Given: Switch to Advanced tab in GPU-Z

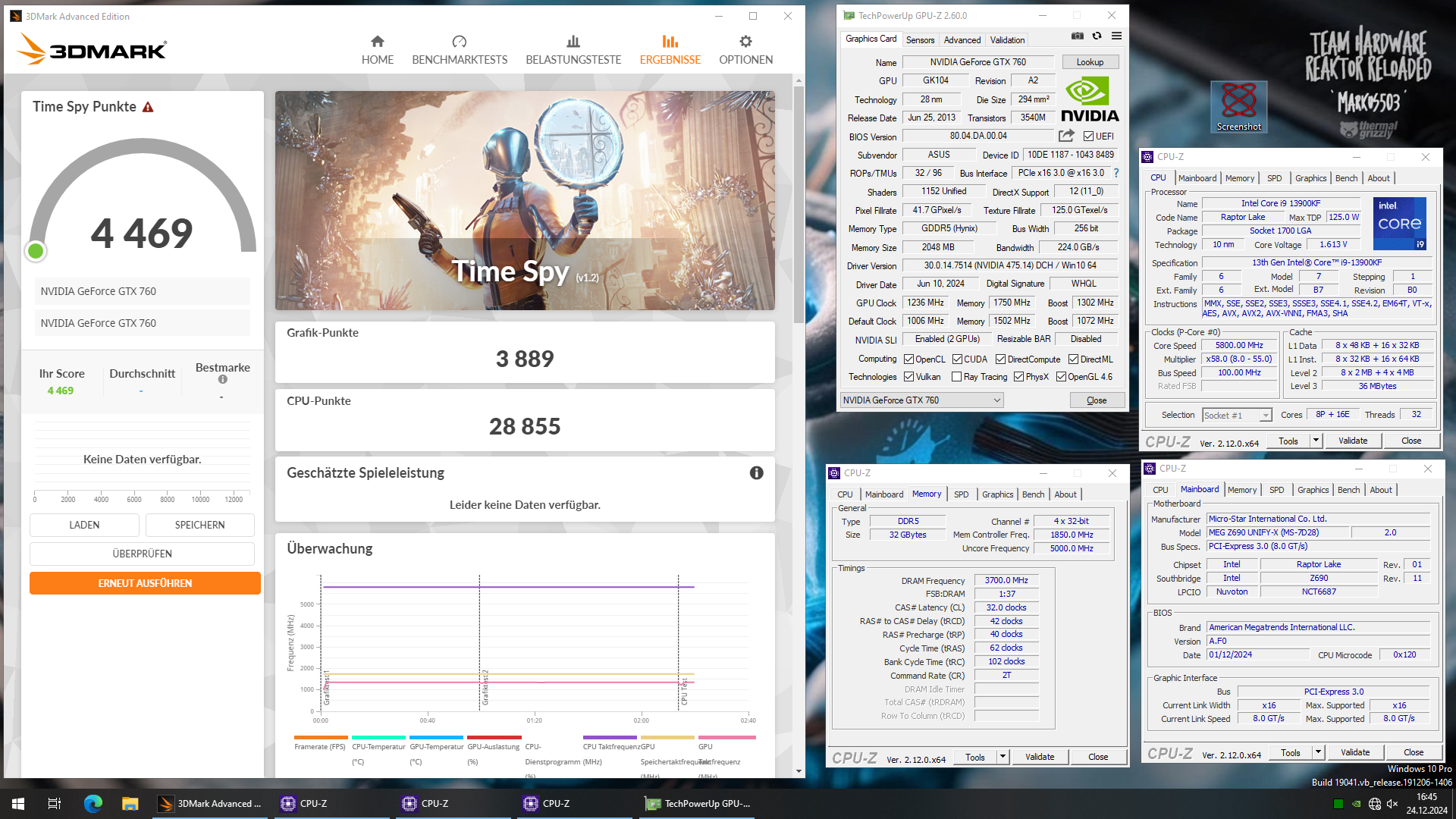Looking at the screenshot, I should coord(962,40).
